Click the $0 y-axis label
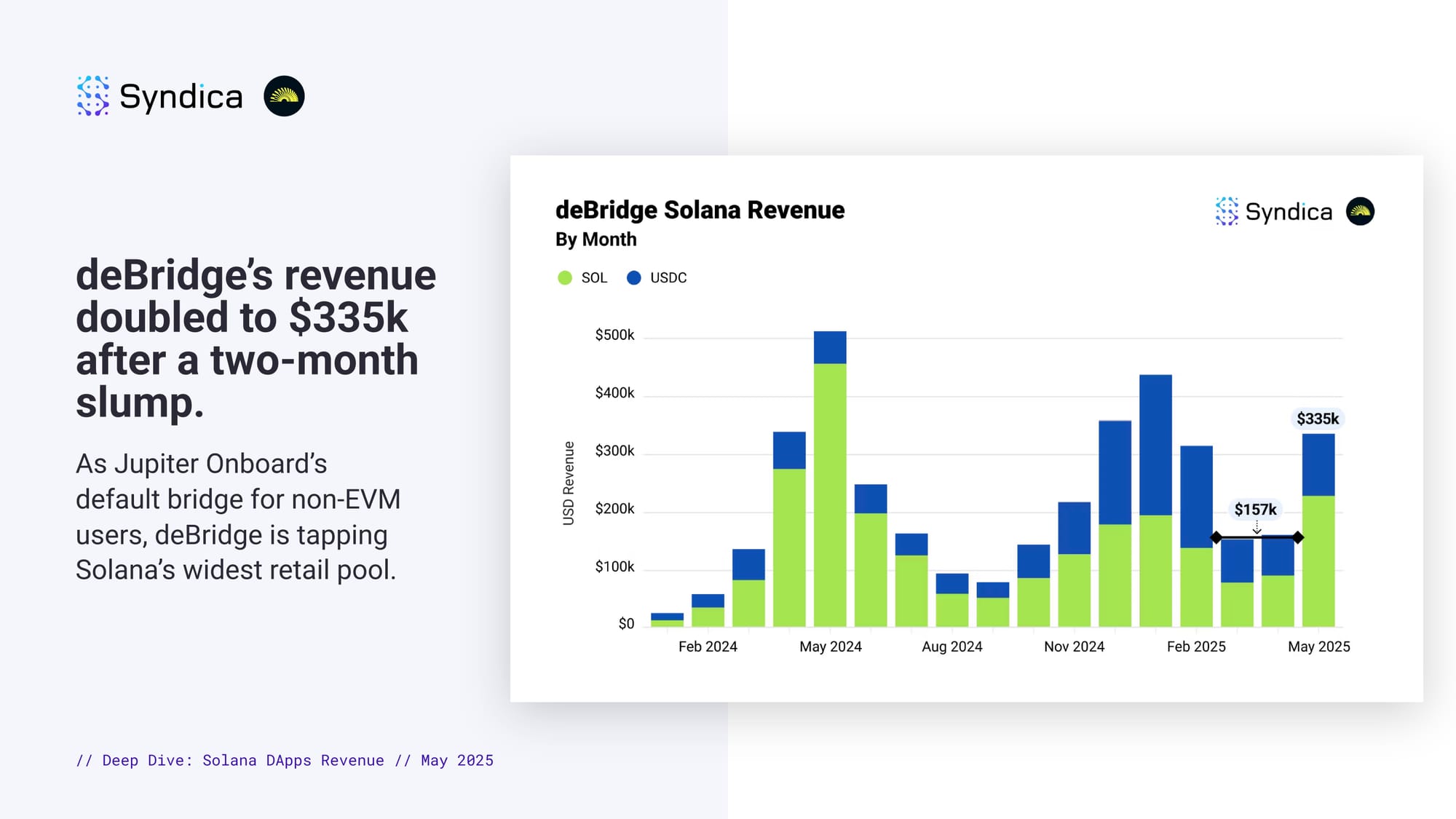 point(626,624)
